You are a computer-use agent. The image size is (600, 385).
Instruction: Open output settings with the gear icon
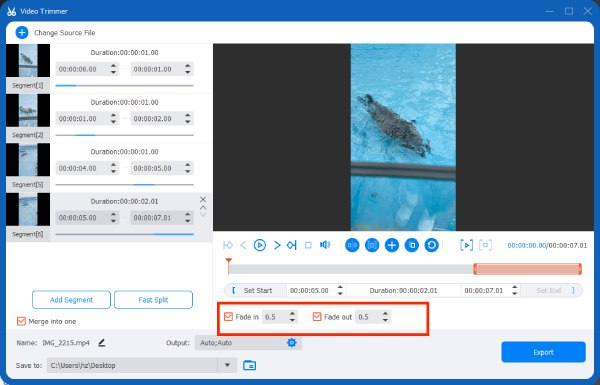(292, 343)
